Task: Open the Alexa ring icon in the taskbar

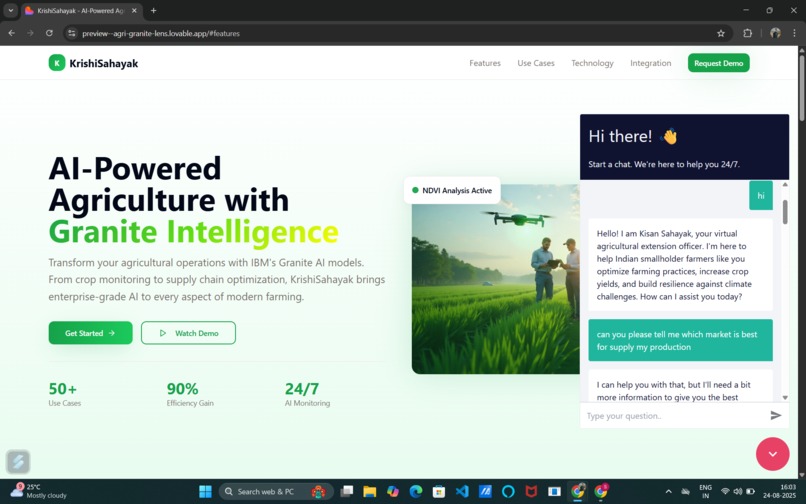Action: tap(508, 491)
